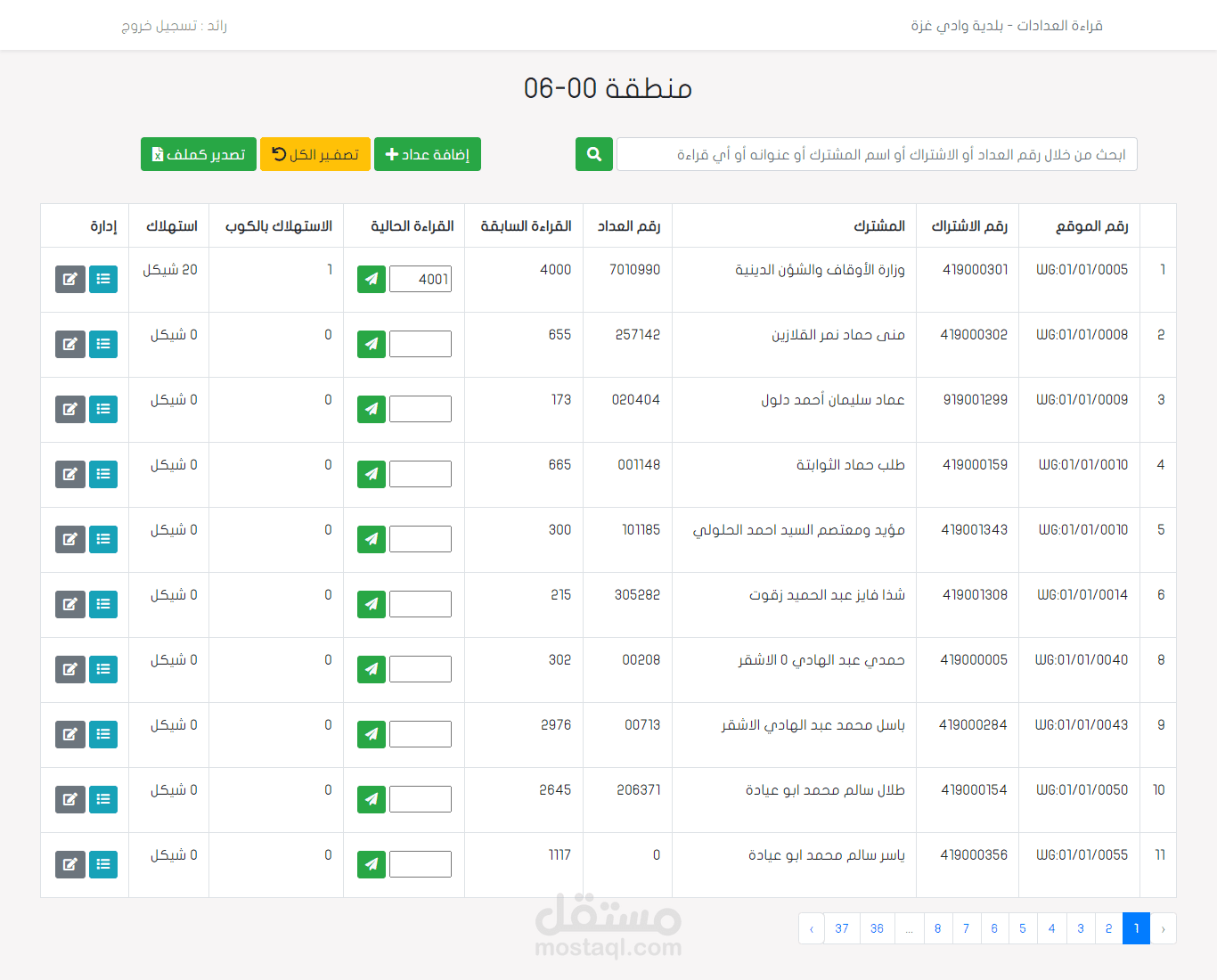Click the تصدير كملف export button
This screenshot has width=1217, height=980.
tap(199, 154)
